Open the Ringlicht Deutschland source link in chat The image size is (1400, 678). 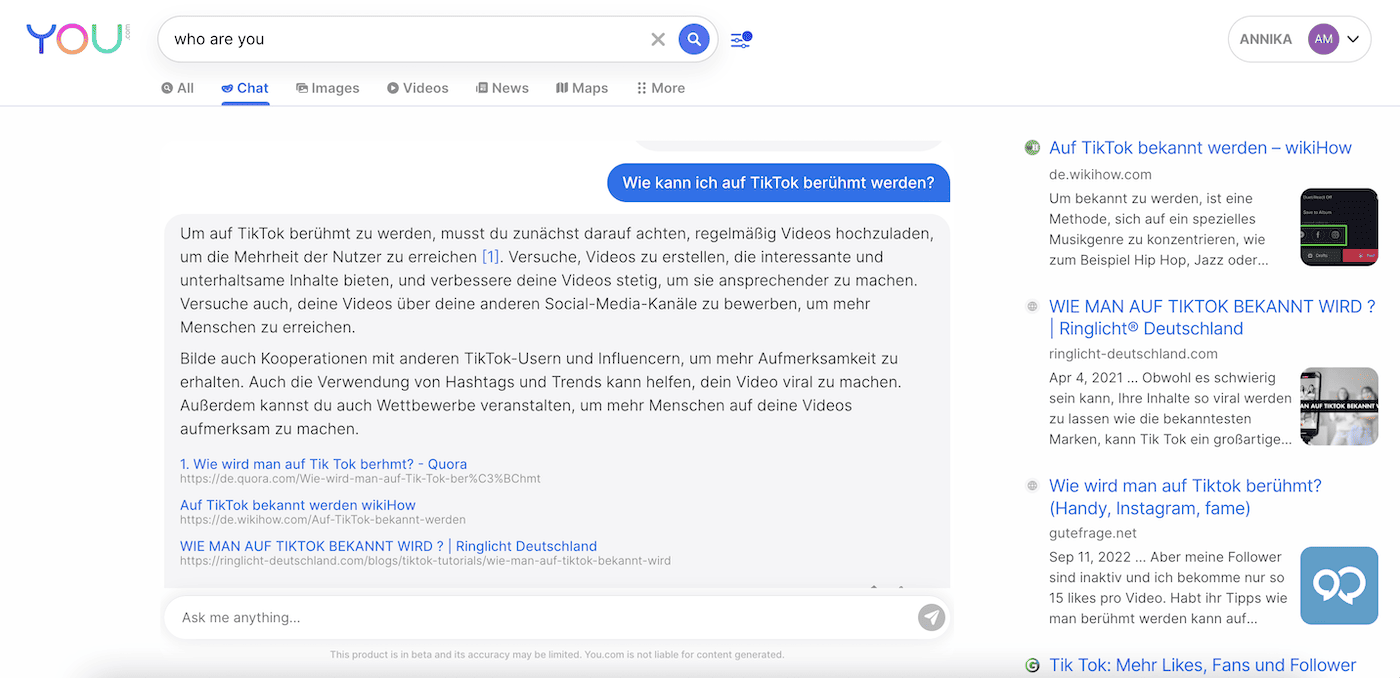[x=388, y=546]
